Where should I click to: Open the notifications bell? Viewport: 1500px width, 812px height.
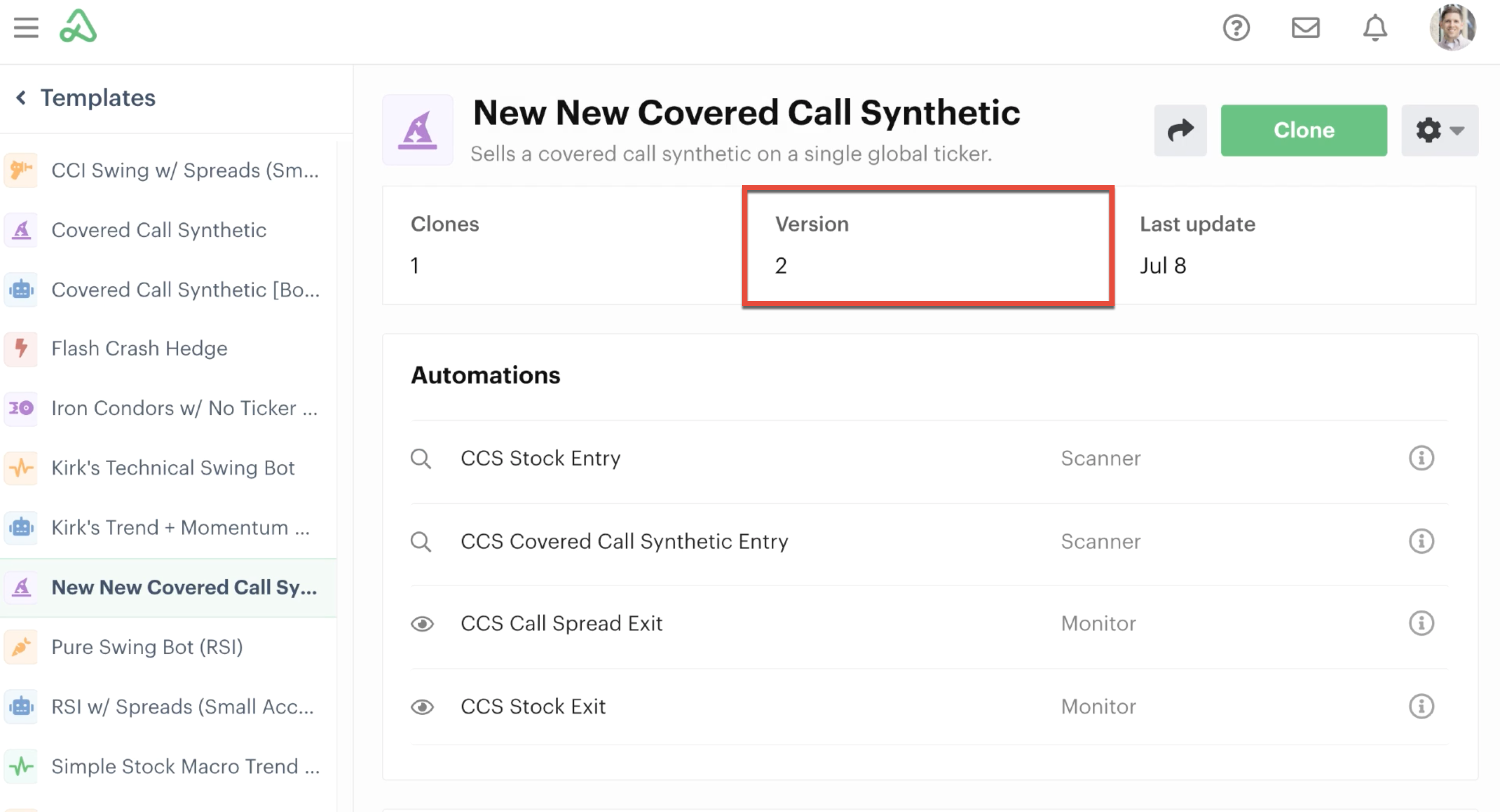[x=1375, y=28]
